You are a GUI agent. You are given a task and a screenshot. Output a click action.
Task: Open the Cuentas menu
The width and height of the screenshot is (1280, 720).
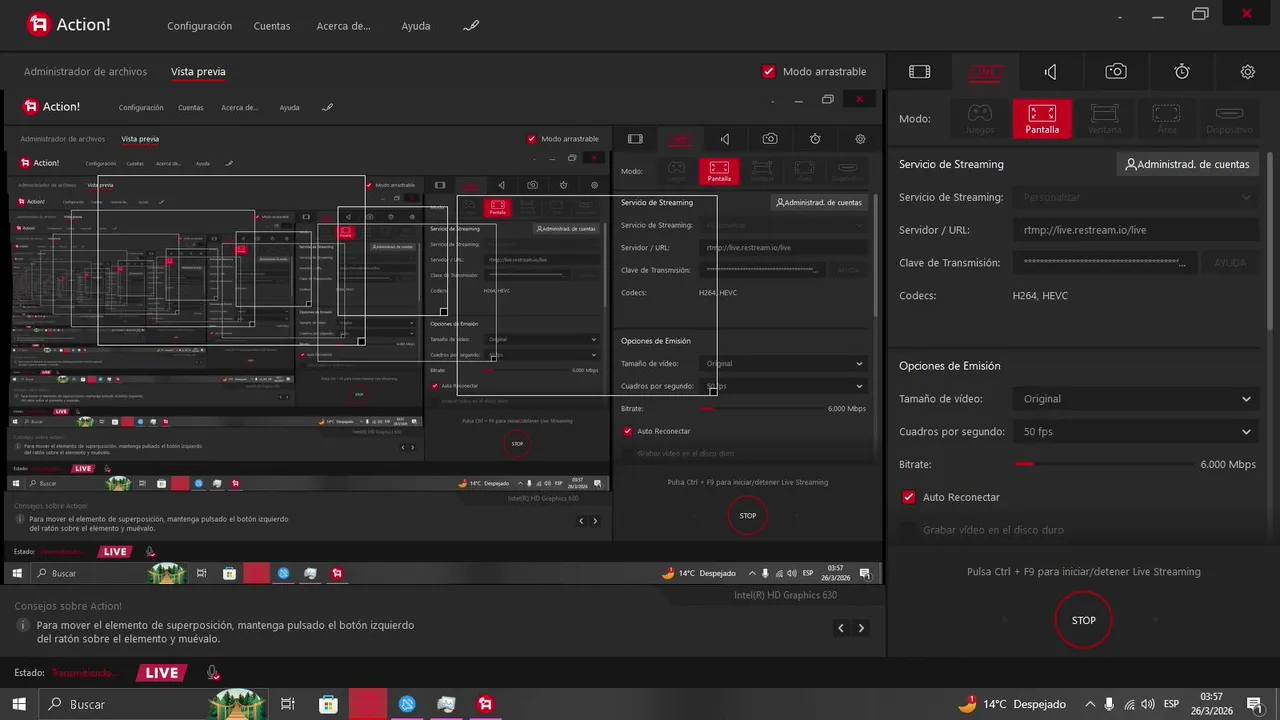pos(273,26)
